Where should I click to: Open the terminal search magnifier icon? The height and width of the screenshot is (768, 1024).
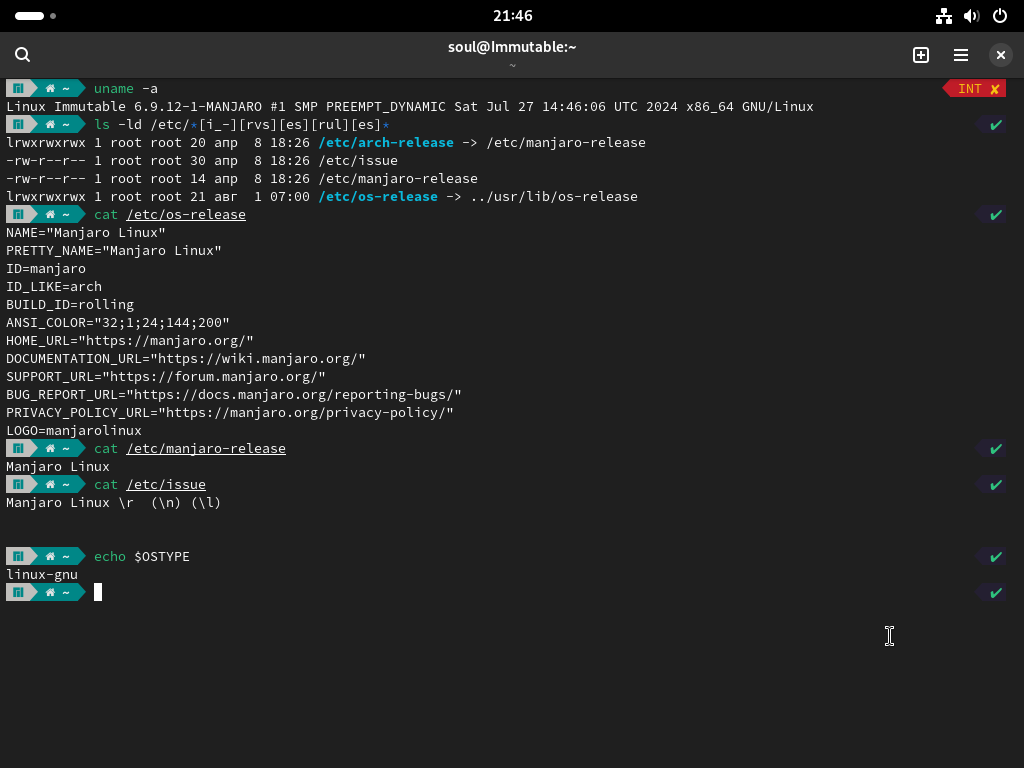[x=22, y=55]
